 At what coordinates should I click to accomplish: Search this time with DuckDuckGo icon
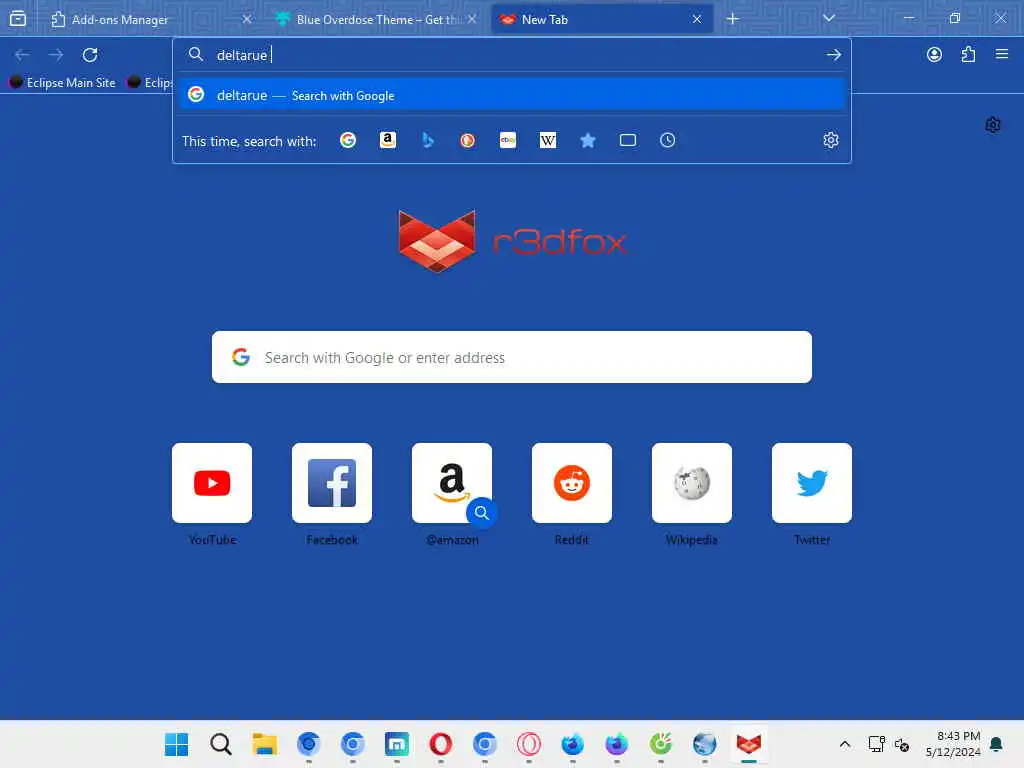[468, 140]
